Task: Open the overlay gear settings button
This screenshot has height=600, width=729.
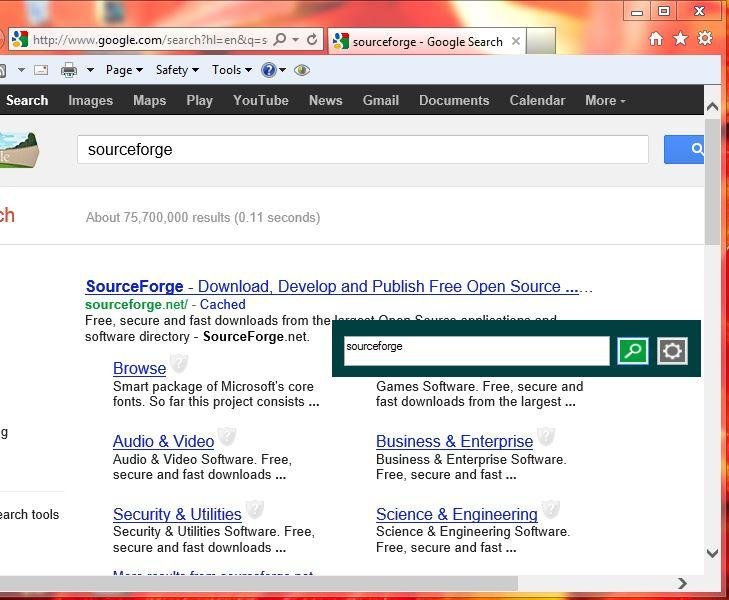Action: pyautogui.click(x=672, y=351)
